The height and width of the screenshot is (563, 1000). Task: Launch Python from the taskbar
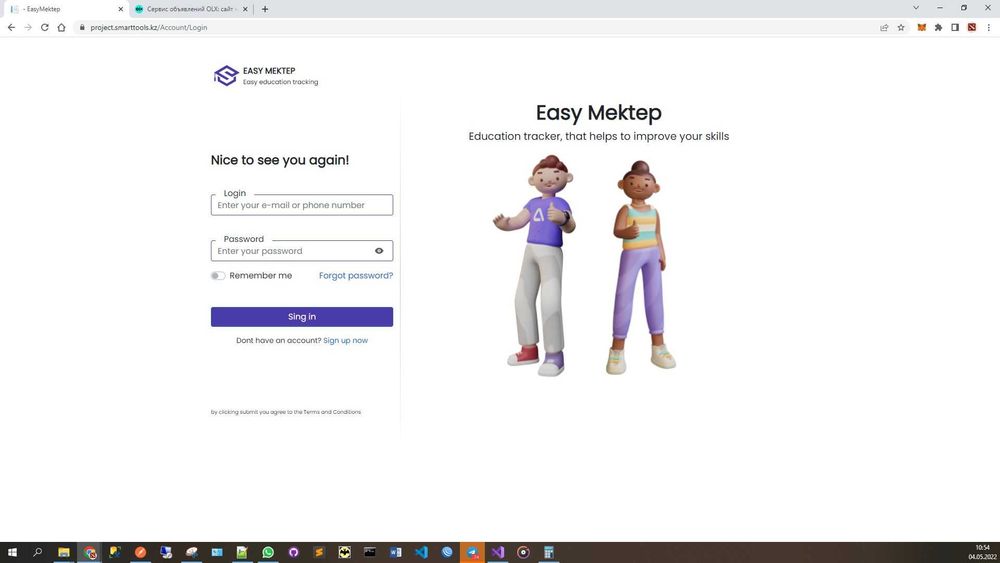(115, 552)
